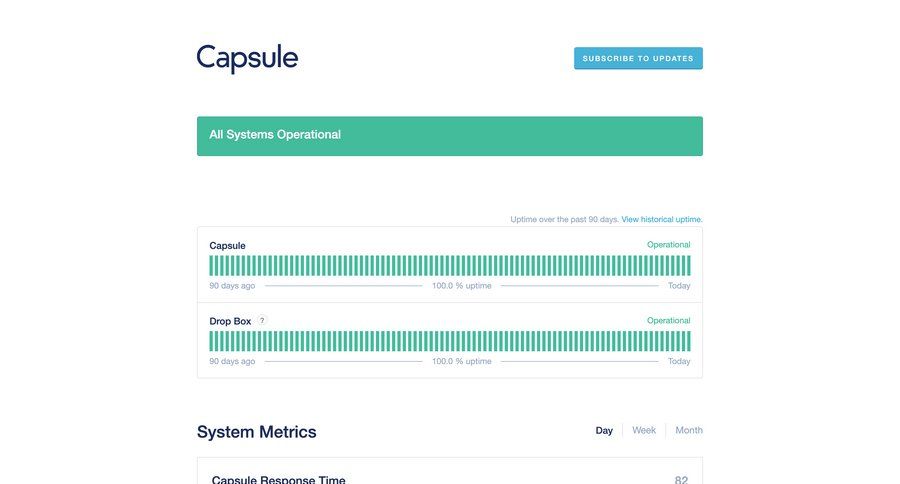Screen dimensions: 900x484
Task: Click the Drop Box component name
Action: pos(230,321)
